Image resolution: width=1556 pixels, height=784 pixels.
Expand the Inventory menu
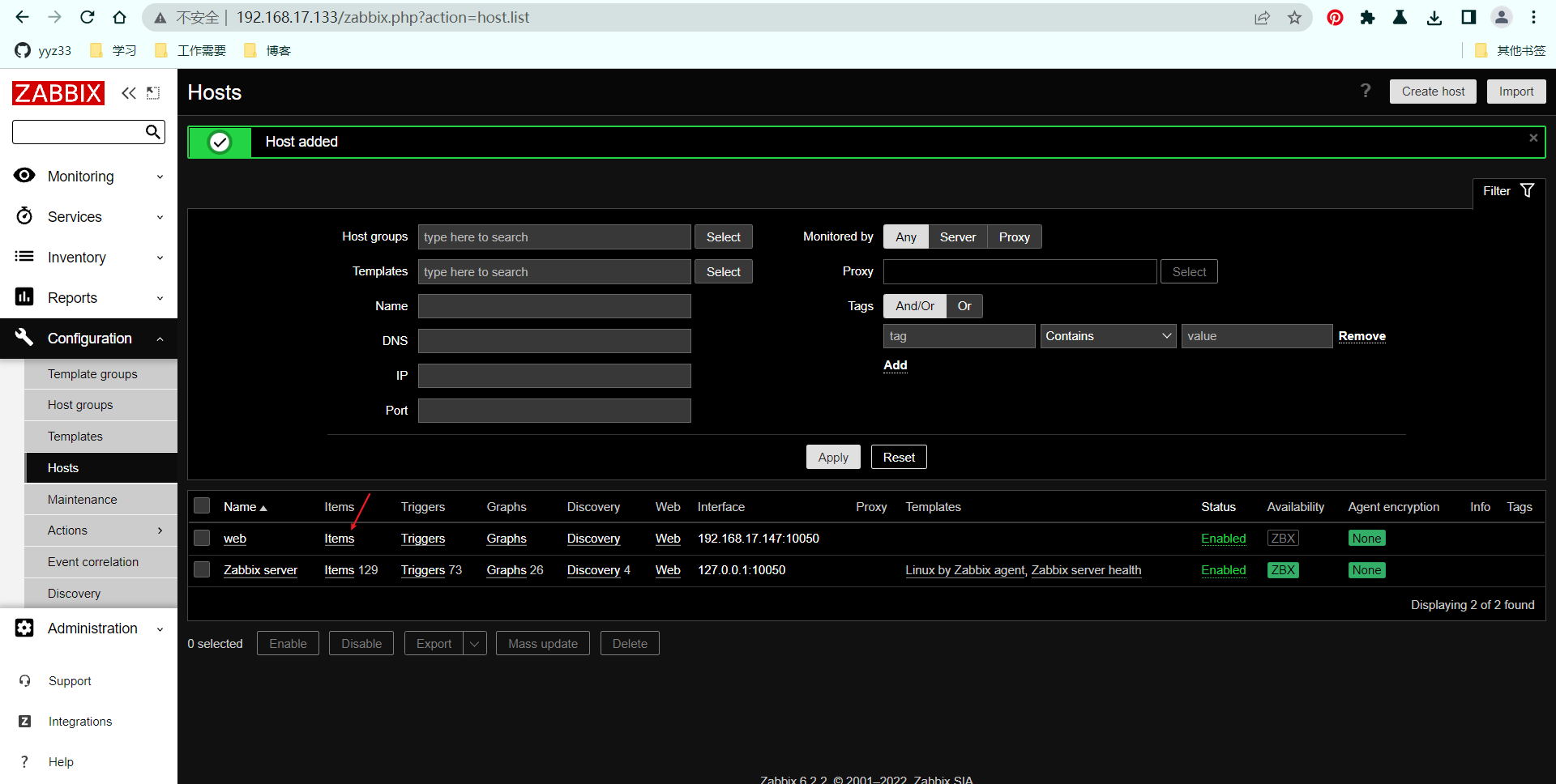[x=160, y=258]
